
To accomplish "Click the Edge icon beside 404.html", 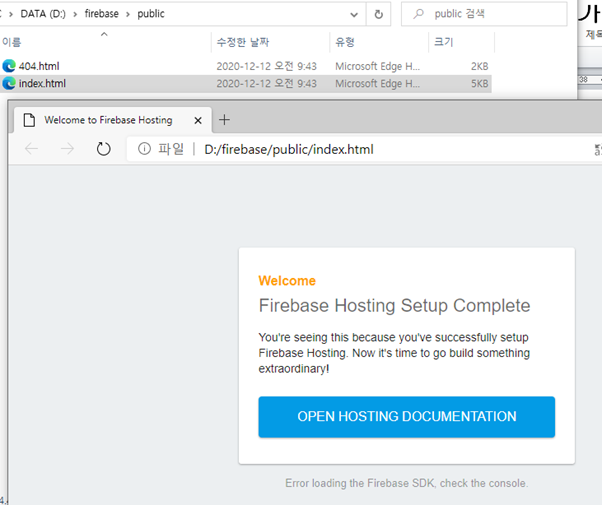I will [9, 66].
